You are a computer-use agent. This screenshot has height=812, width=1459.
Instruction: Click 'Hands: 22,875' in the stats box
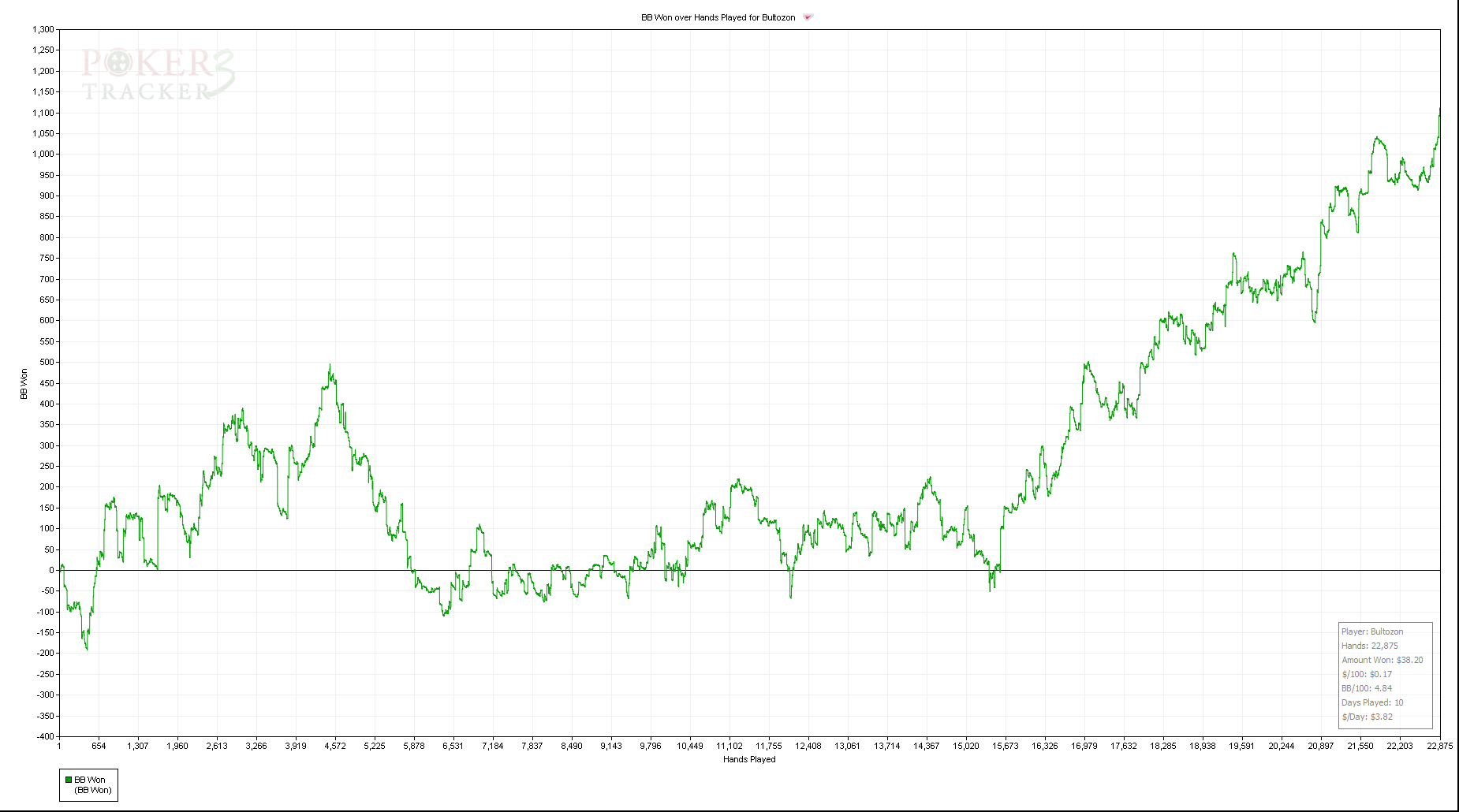tap(1369, 646)
